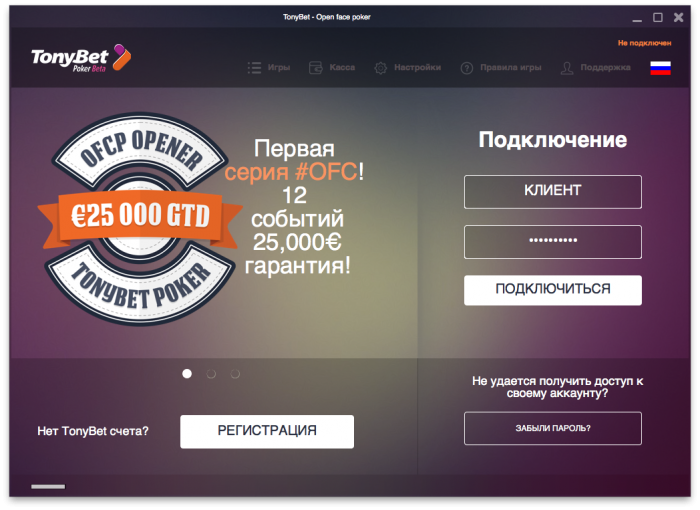Open the Russian flag language selector
This screenshot has height=510, width=700.
point(660,68)
